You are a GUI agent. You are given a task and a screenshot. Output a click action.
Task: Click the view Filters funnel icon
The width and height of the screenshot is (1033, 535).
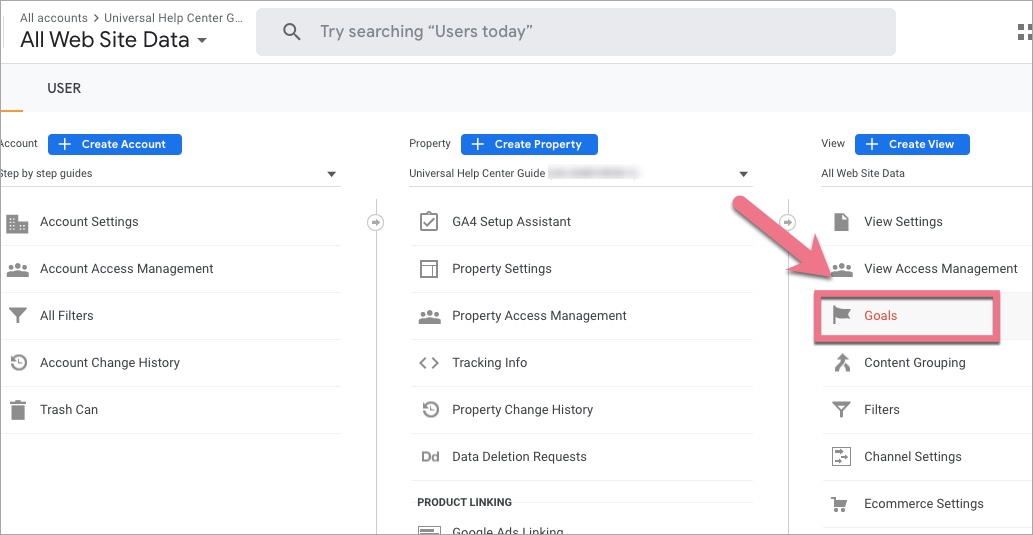[841, 410]
